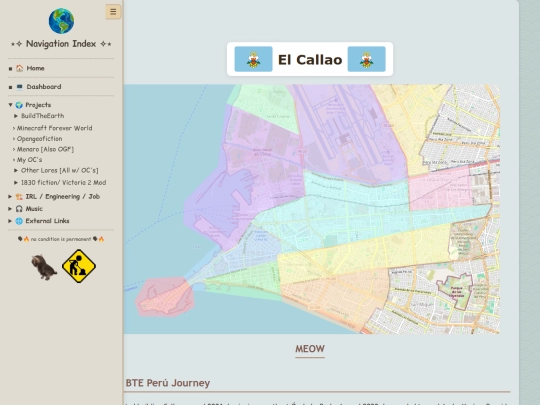Image resolution: width=540 pixels, height=405 pixels.
Task: Click the globe icon beside Projects
Action: 19,105
